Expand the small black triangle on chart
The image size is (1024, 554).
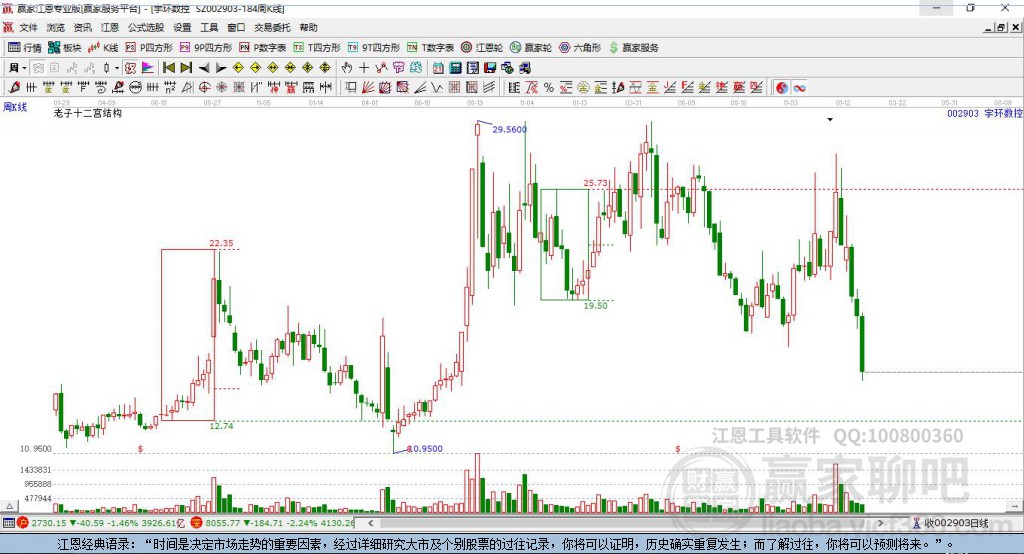(x=830, y=120)
